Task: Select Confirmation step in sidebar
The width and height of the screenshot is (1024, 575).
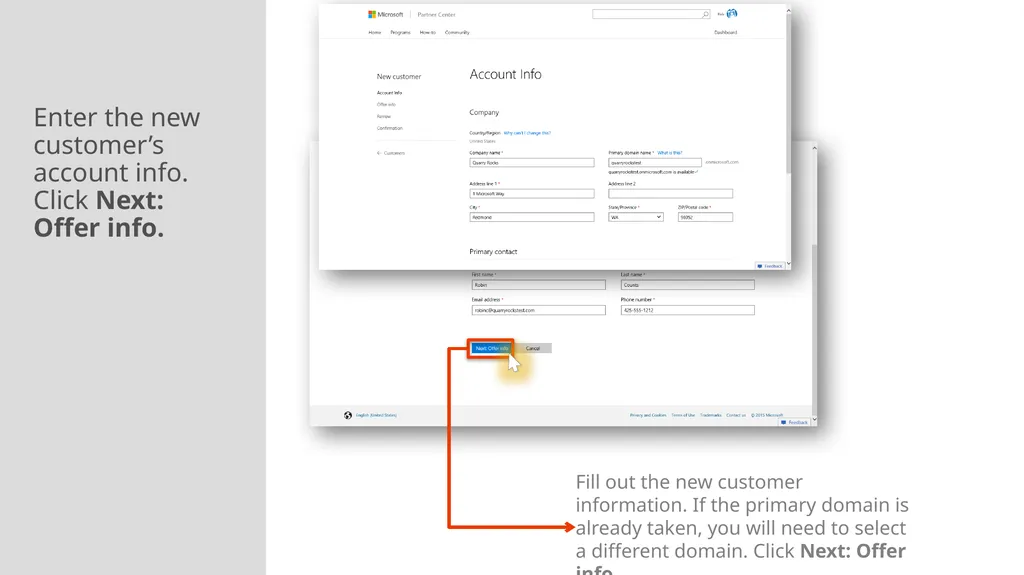Action: 390,128
